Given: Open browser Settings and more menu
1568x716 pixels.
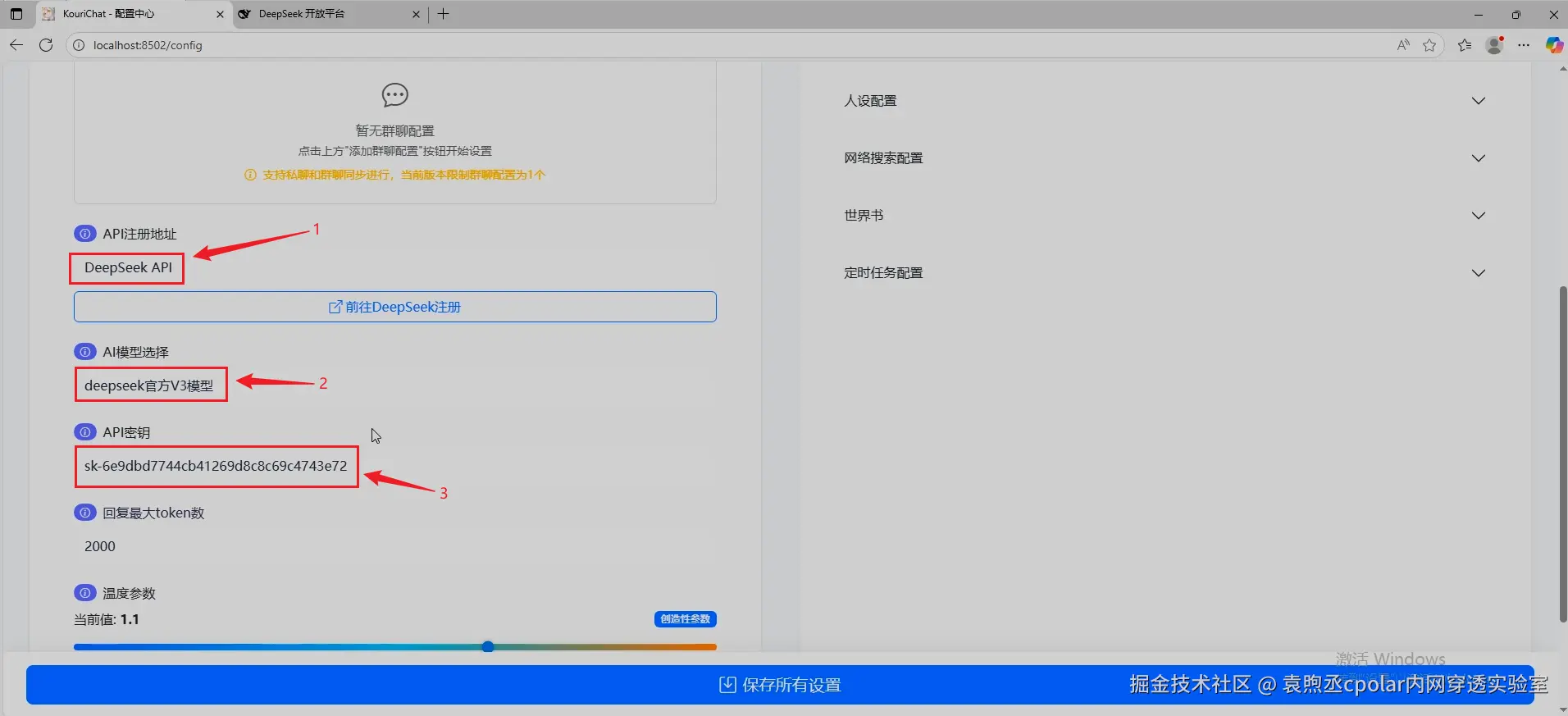Looking at the screenshot, I should 1524,45.
